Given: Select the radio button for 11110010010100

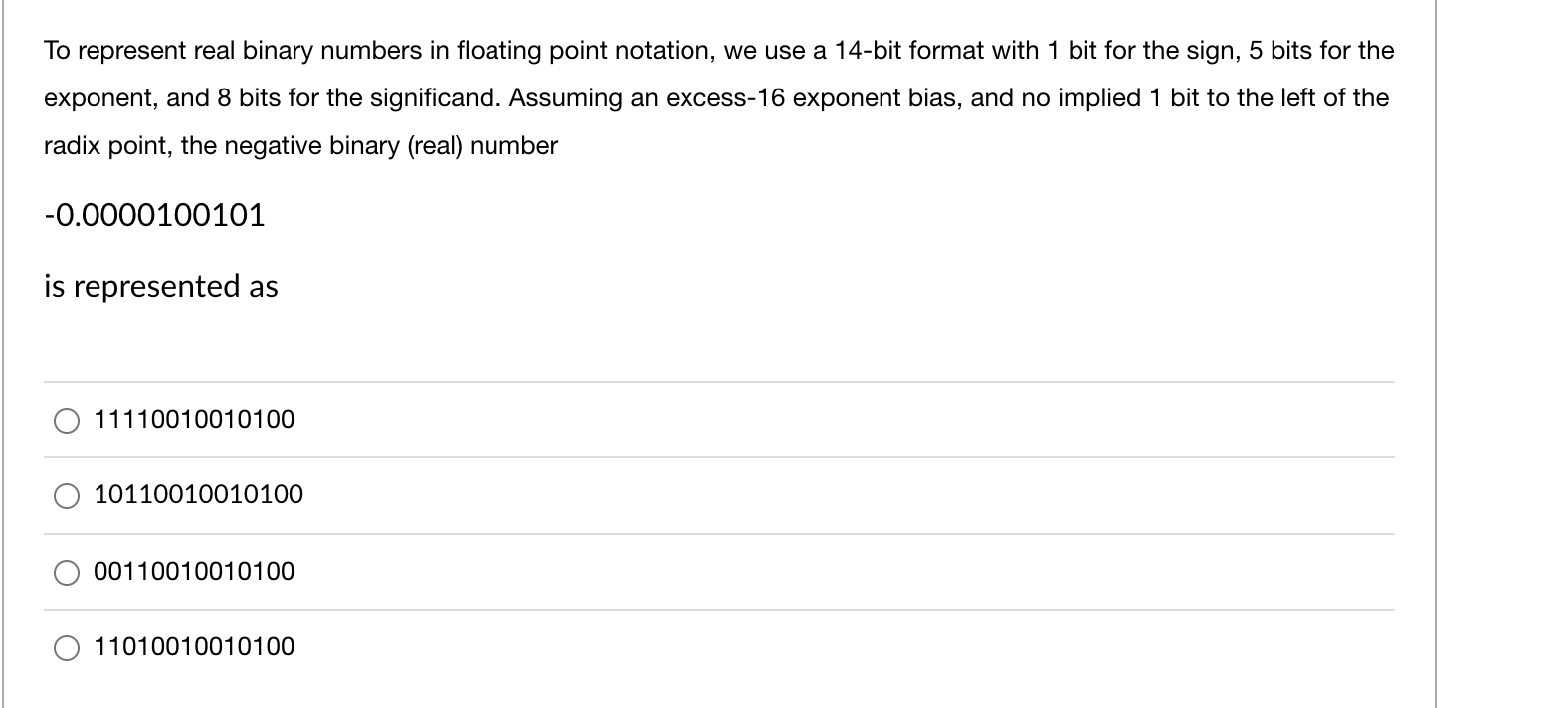Looking at the screenshot, I should (67, 421).
